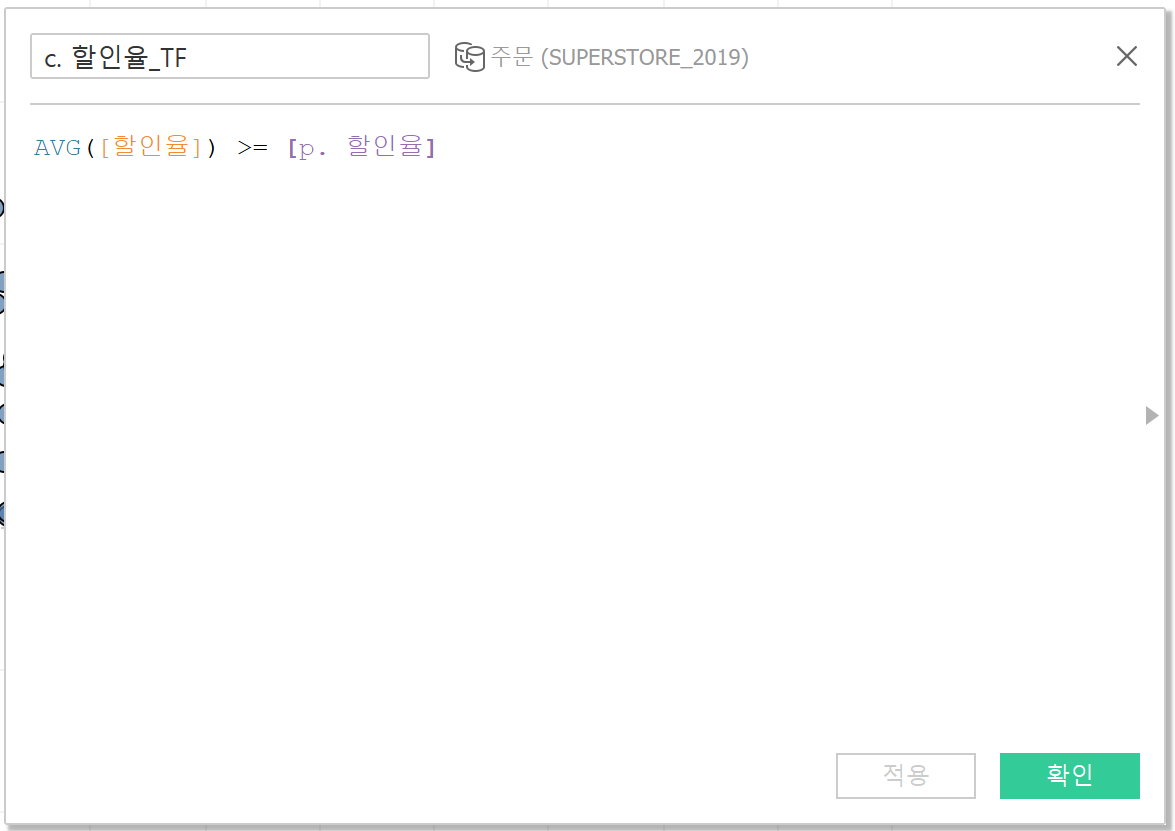Click the purple [p. 할인율] parameter reference
Screen dimensions: 1175x831
(x=361, y=147)
